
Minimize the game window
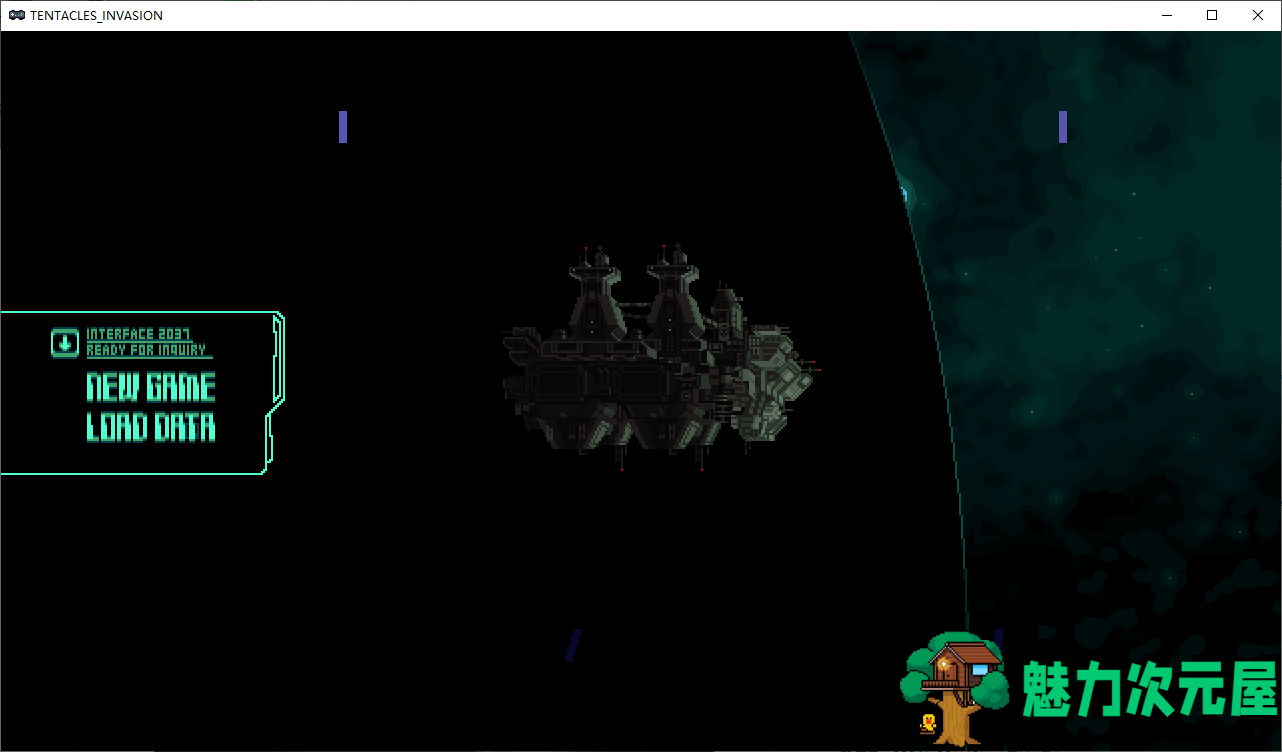coord(1166,15)
